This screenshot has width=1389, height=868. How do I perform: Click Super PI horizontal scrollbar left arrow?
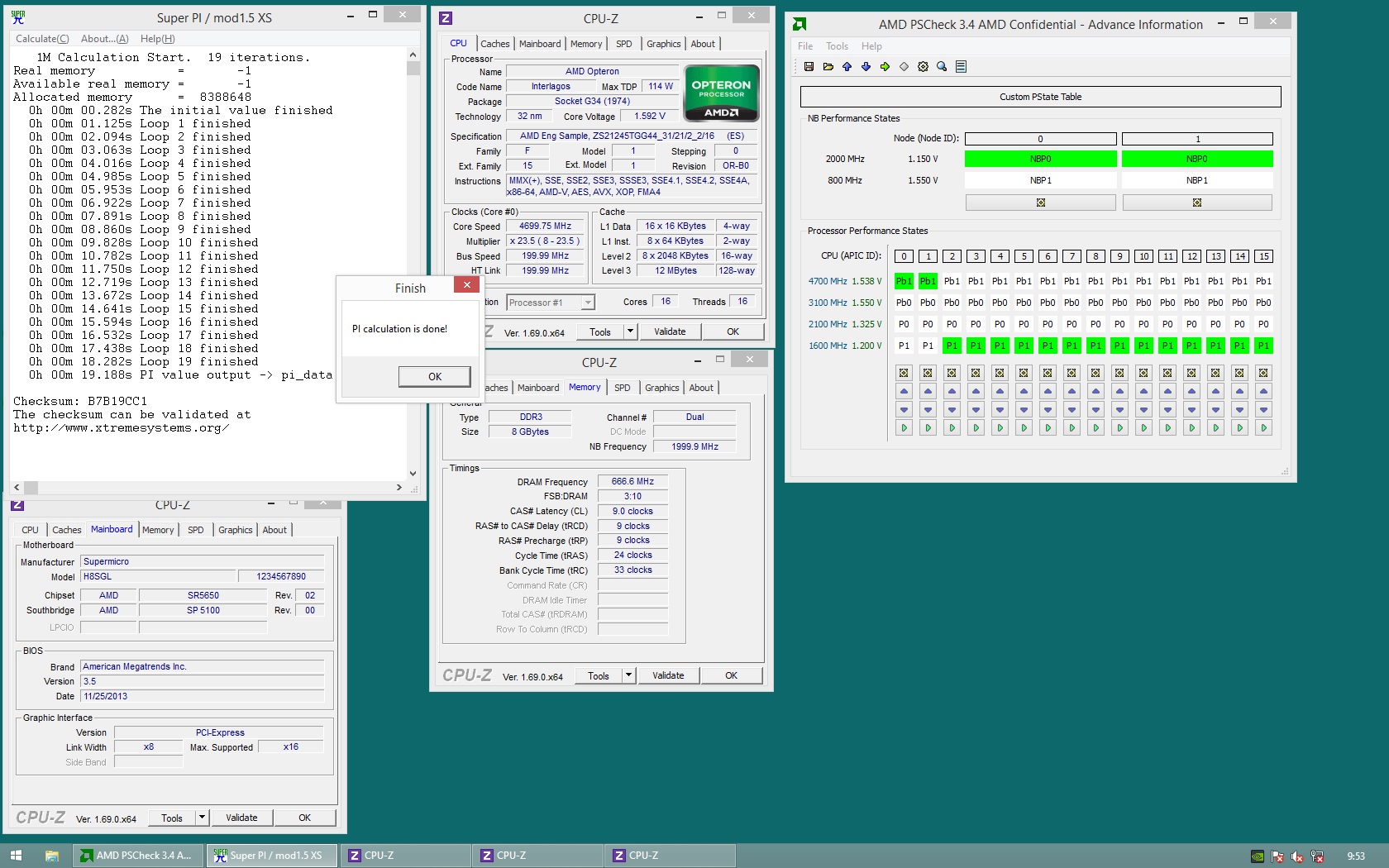click(x=17, y=488)
